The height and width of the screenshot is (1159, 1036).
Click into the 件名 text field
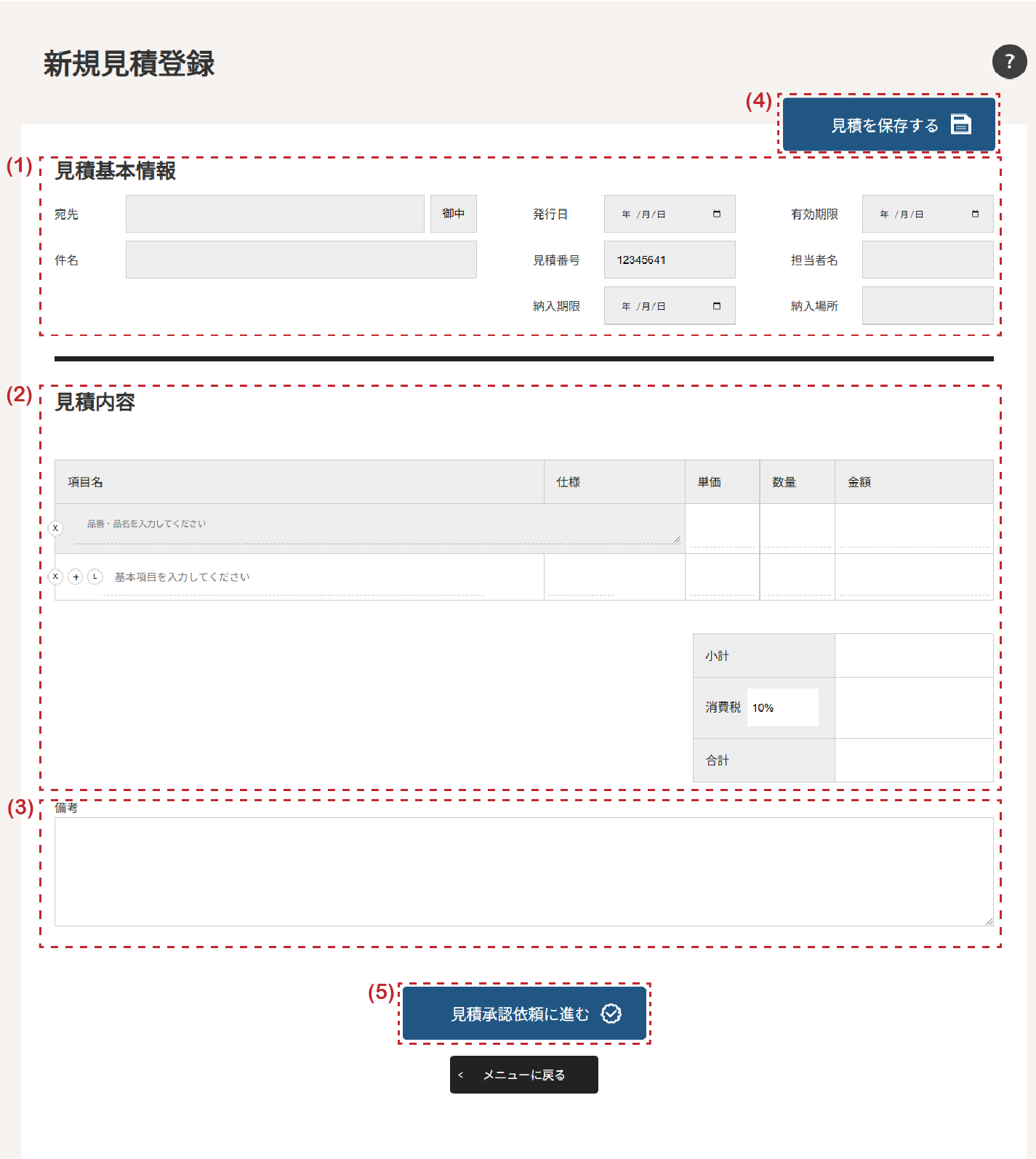point(301,260)
